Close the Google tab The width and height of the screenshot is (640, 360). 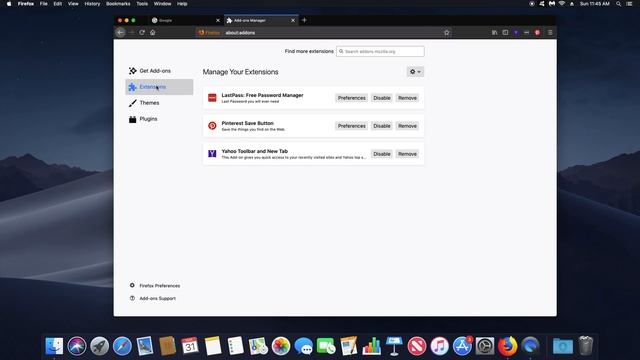pyautogui.click(x=218, y=20)
